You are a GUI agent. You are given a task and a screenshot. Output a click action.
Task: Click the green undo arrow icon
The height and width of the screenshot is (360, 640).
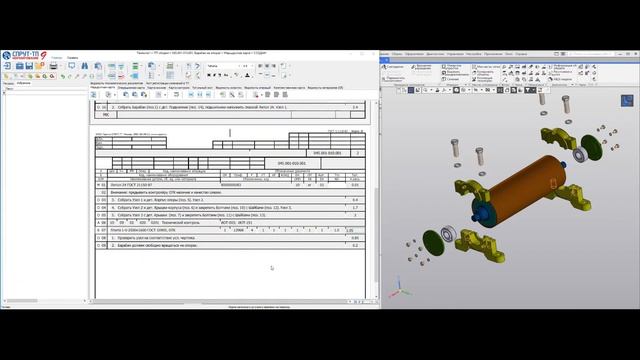(63, 76)
